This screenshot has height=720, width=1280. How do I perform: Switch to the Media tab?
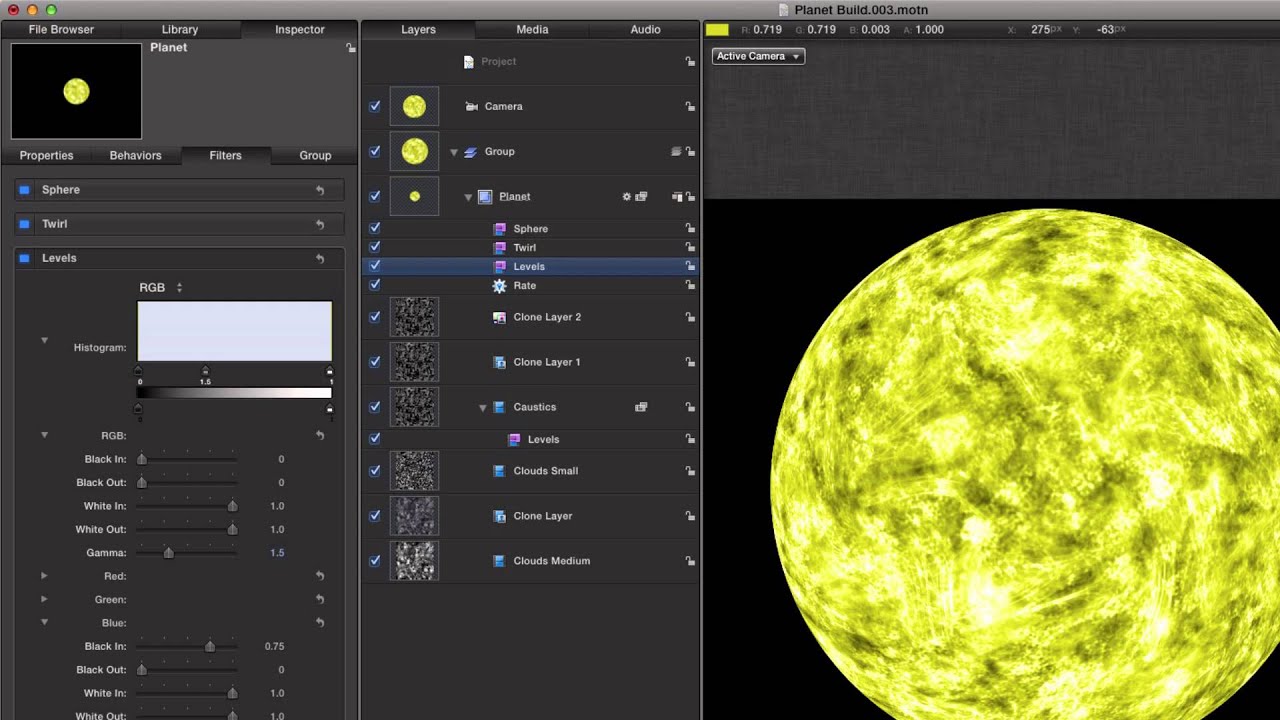532,30
